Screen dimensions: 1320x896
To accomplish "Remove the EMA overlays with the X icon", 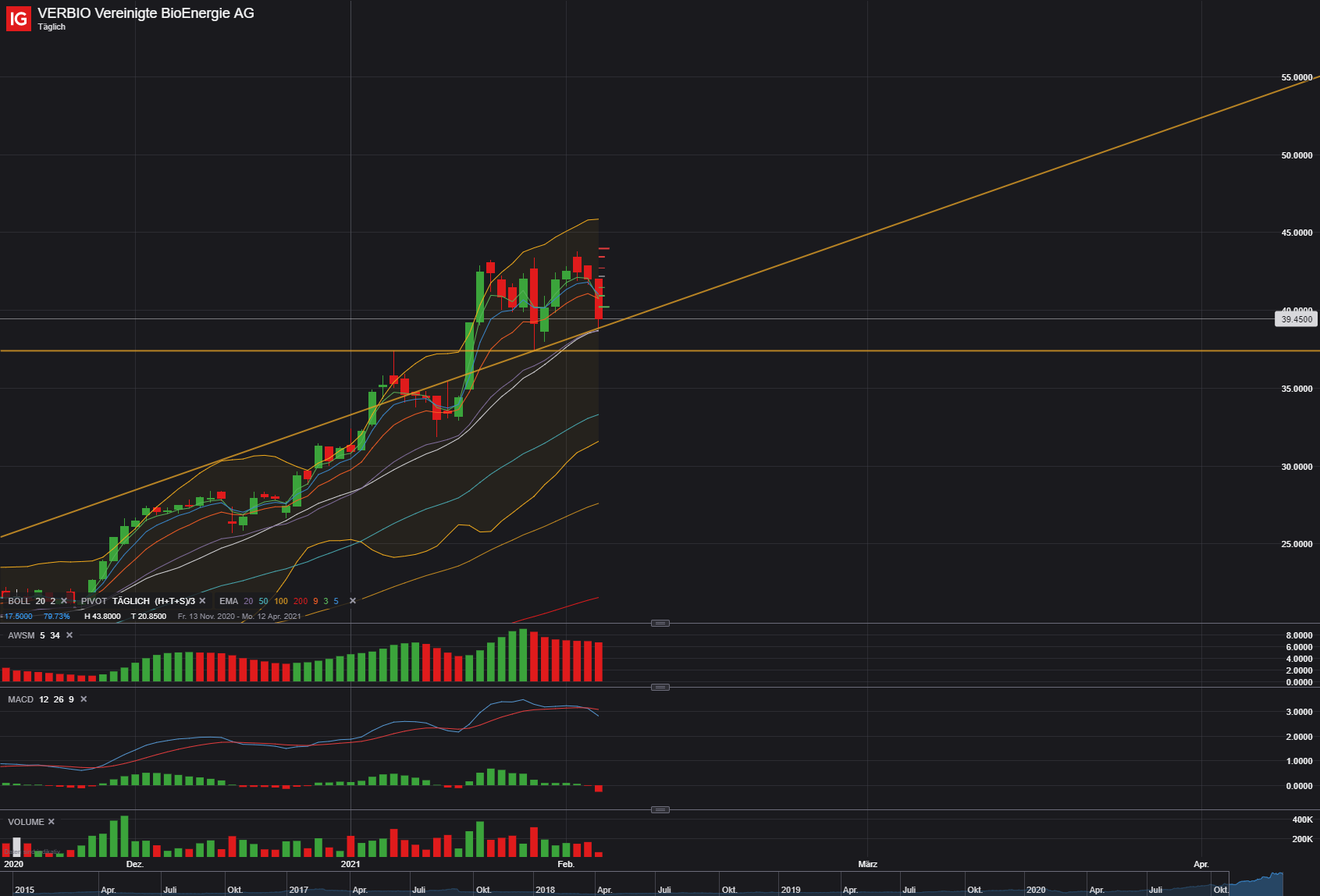I will 352,601.
